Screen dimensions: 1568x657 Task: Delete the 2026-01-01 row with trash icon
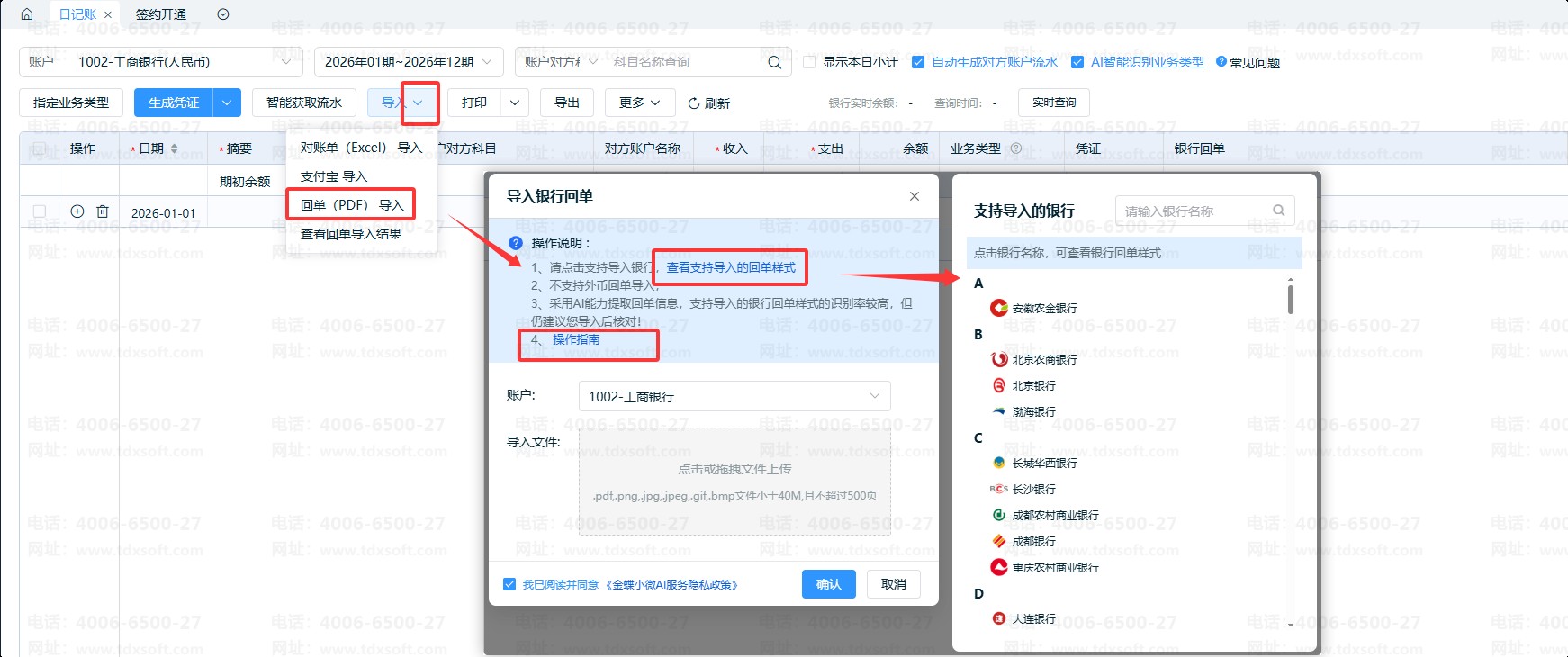tap(103, 211)
